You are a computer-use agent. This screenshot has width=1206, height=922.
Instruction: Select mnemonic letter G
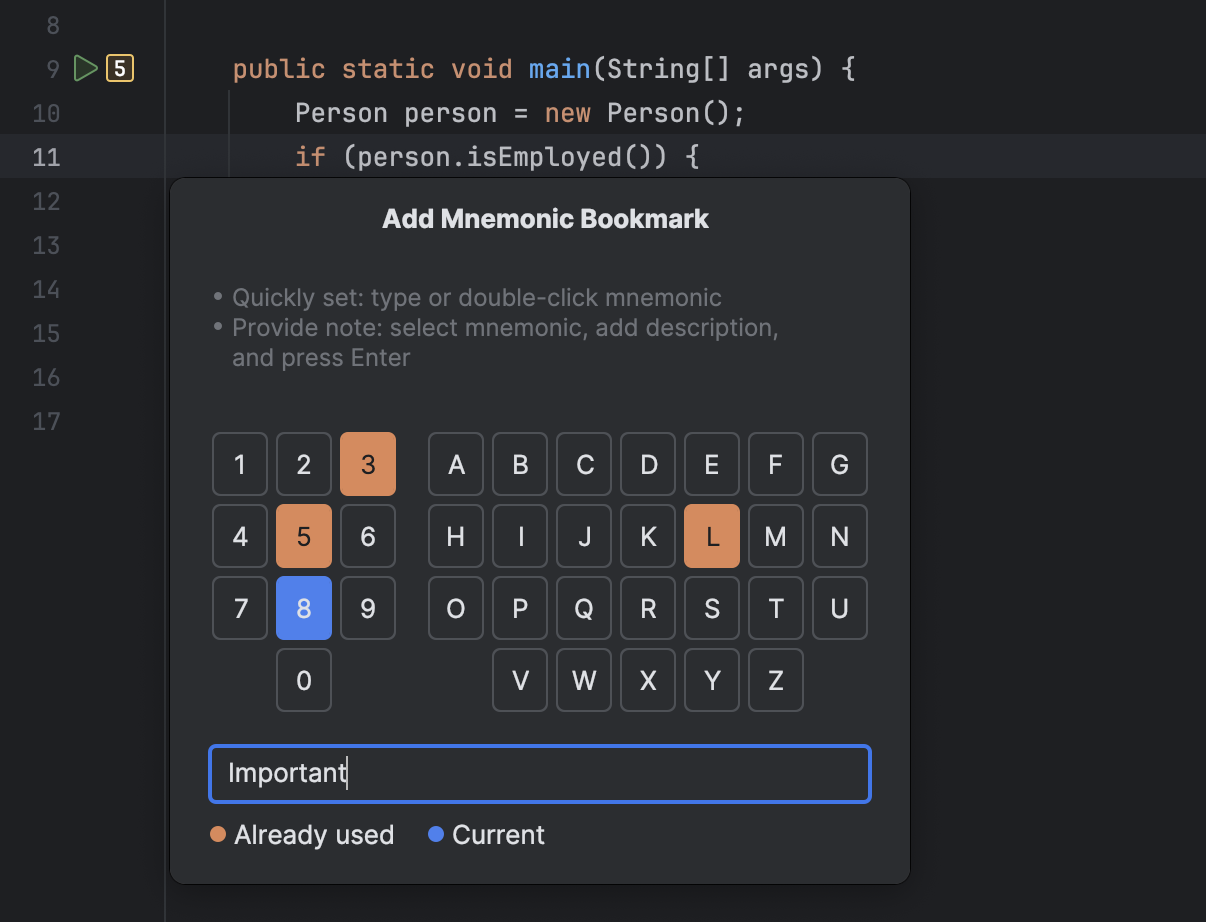840,464
